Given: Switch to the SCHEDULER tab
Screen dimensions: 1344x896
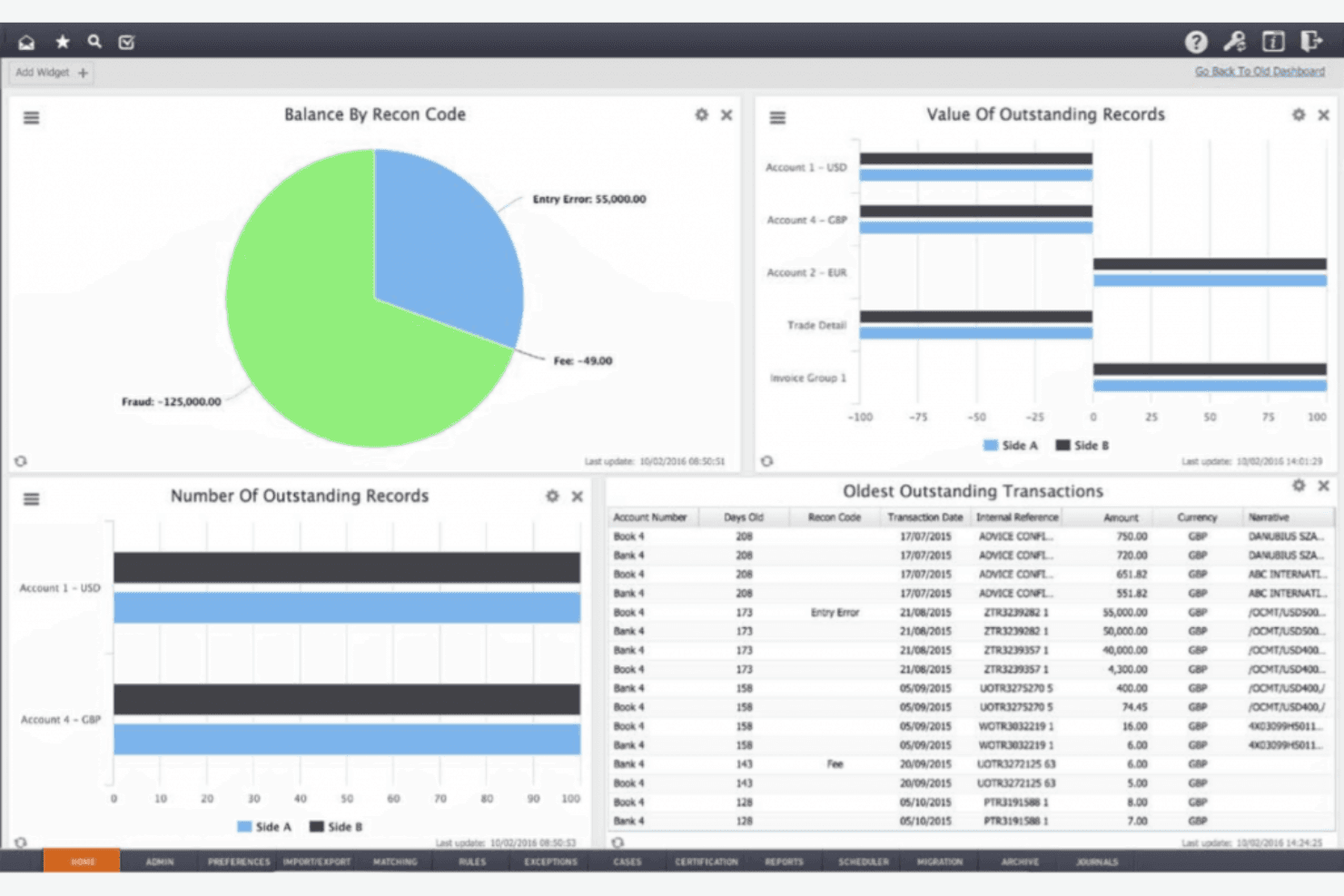Looking at the screenshot, I should pos(863,862).
